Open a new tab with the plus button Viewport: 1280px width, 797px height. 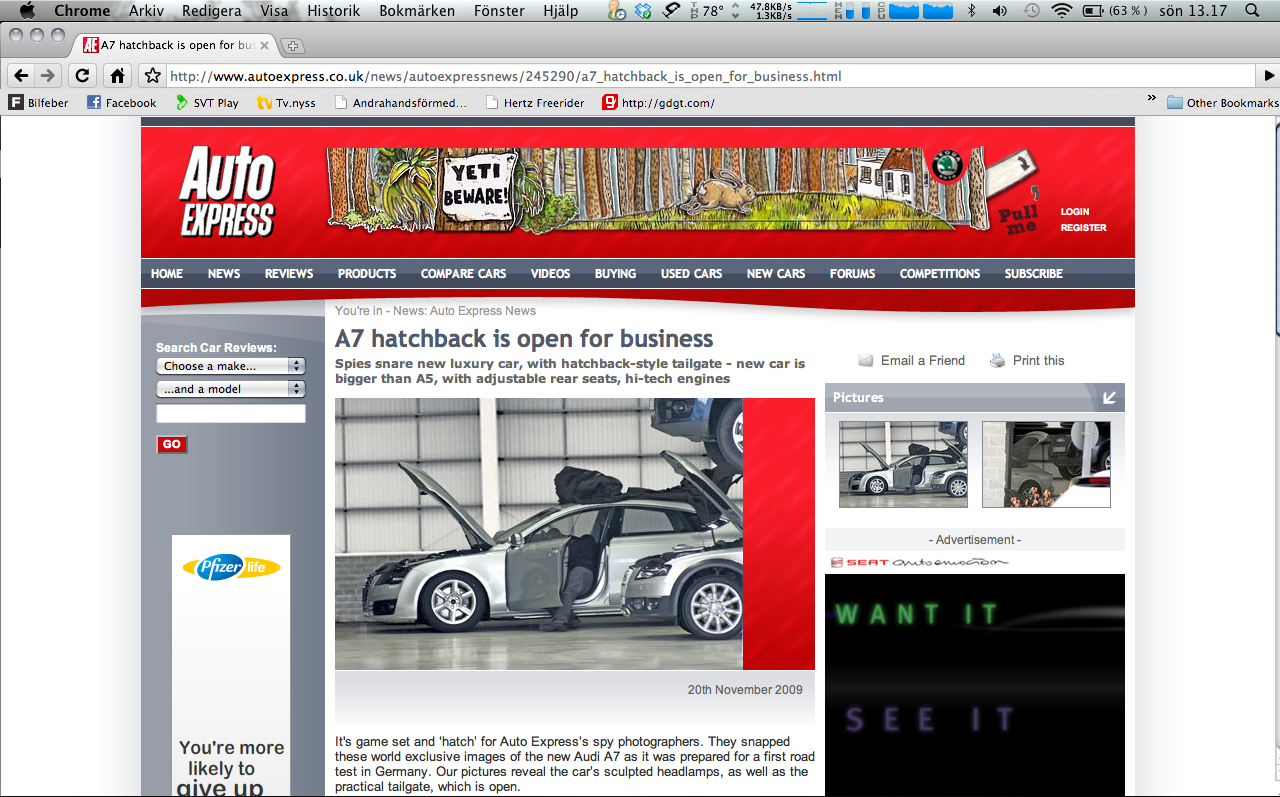point(293,46)
